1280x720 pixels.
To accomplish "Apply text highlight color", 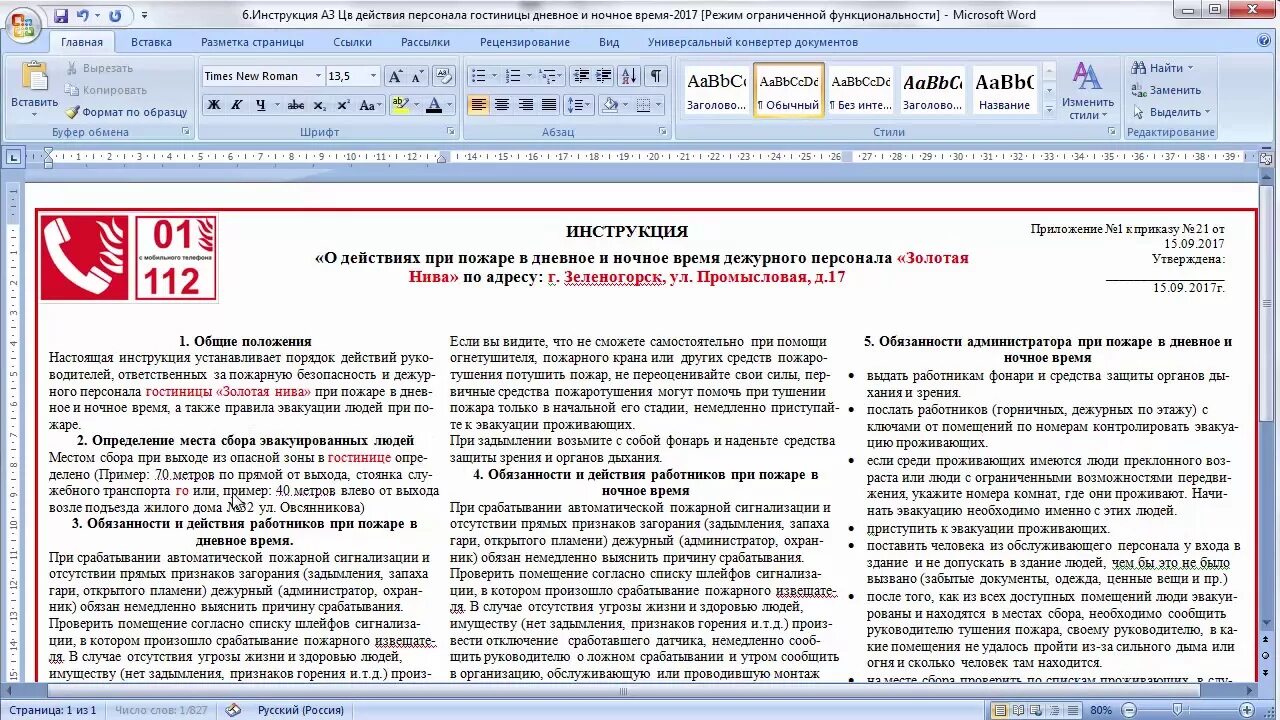I will coord(400,105).
